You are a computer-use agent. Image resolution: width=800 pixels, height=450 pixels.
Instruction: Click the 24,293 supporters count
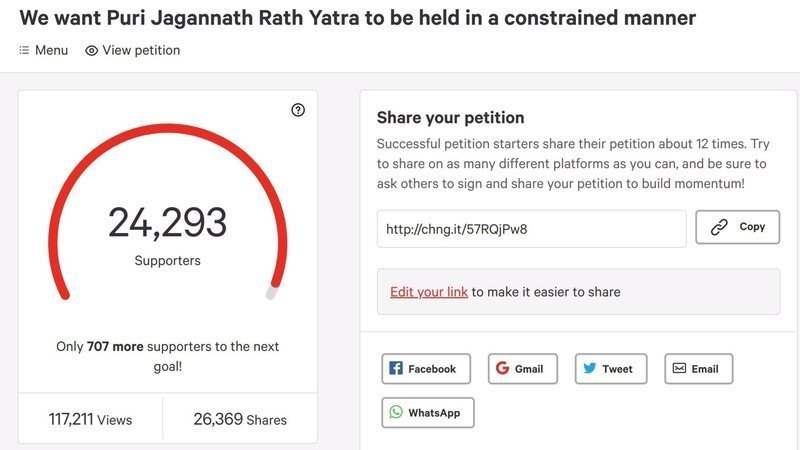pos(167,223)
